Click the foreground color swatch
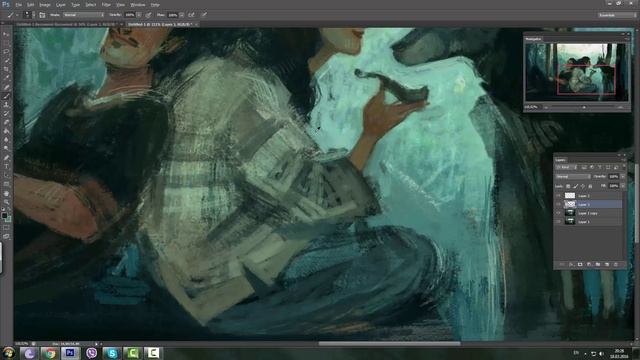This screenshot has height=360, width=640. pos(4,215)
